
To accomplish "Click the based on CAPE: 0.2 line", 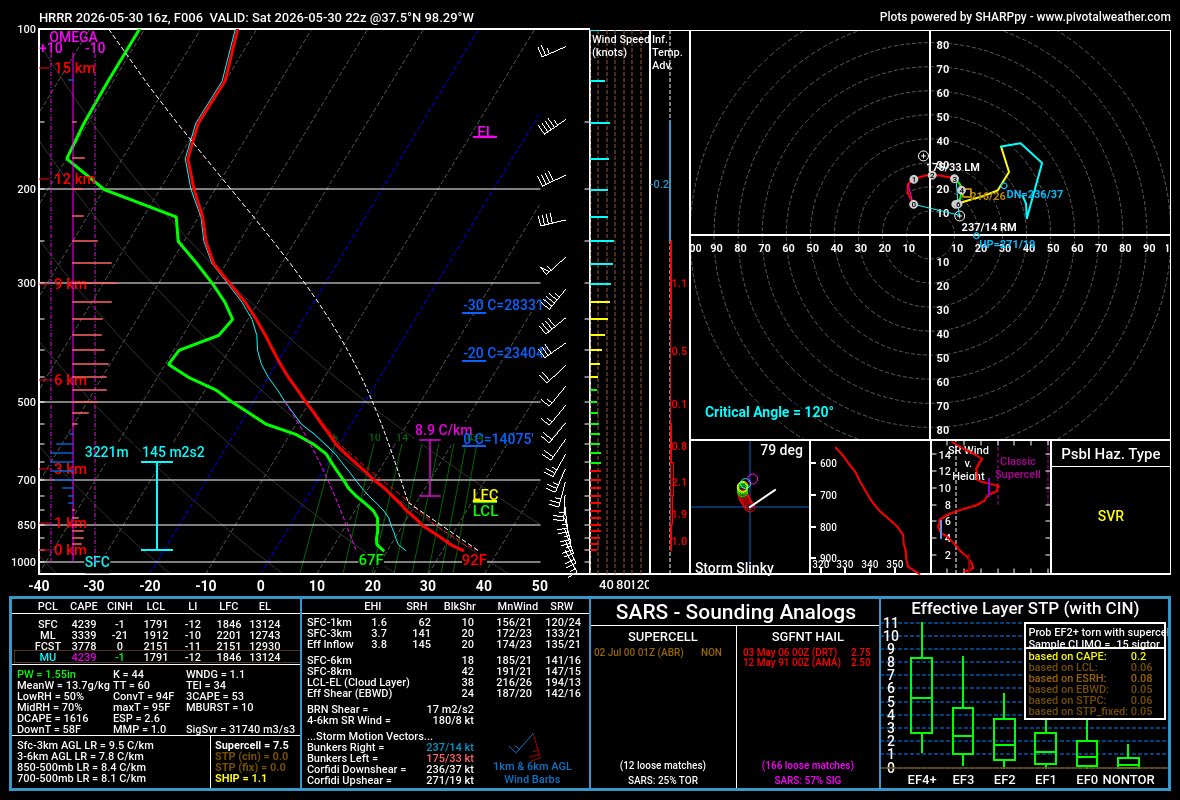I will [1087, 656].
